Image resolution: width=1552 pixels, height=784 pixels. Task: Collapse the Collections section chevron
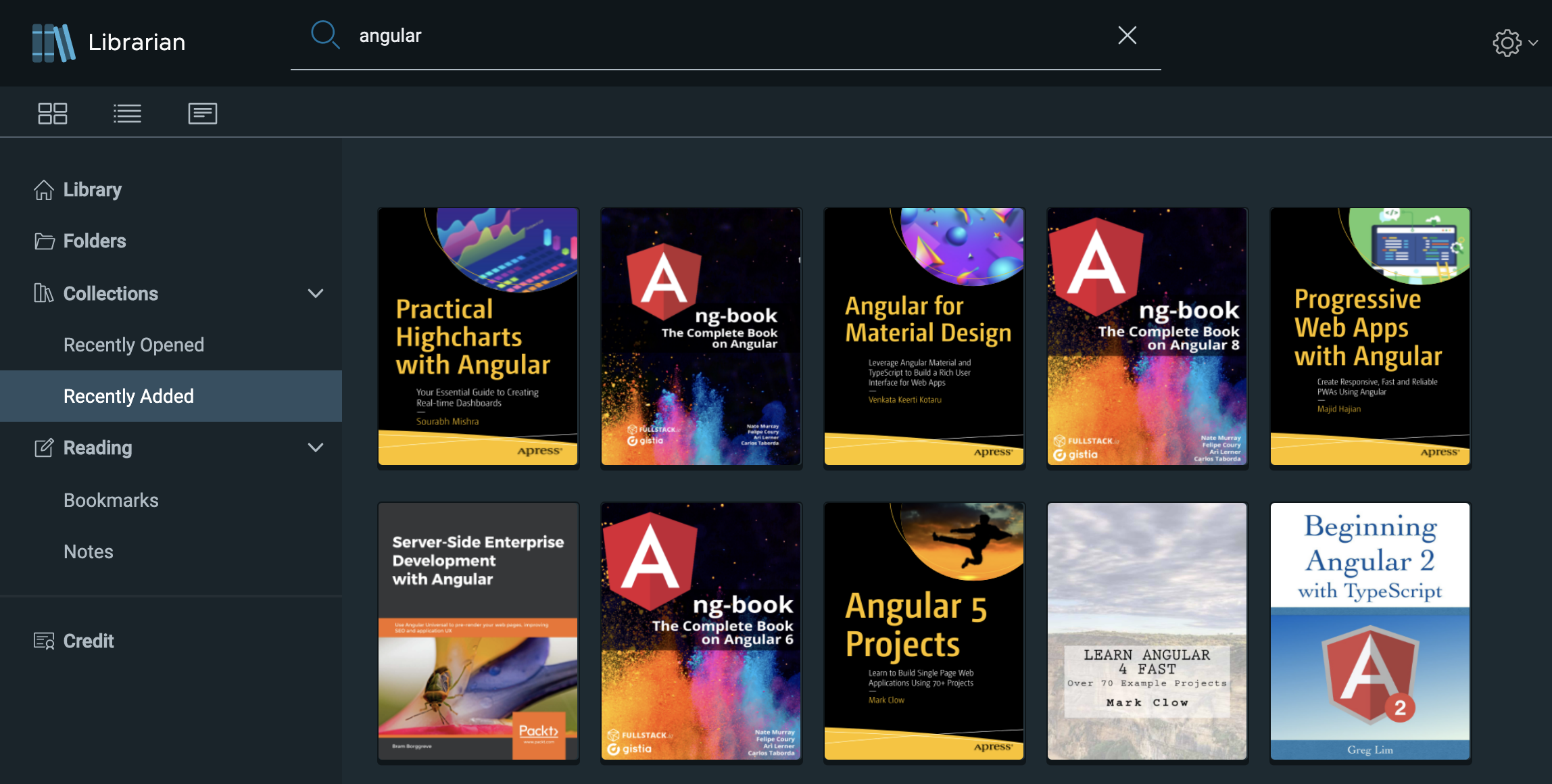point(315,293)
